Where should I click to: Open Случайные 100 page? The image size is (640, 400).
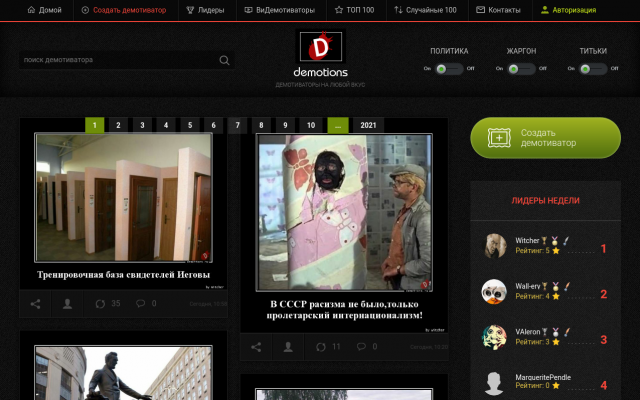425,10
